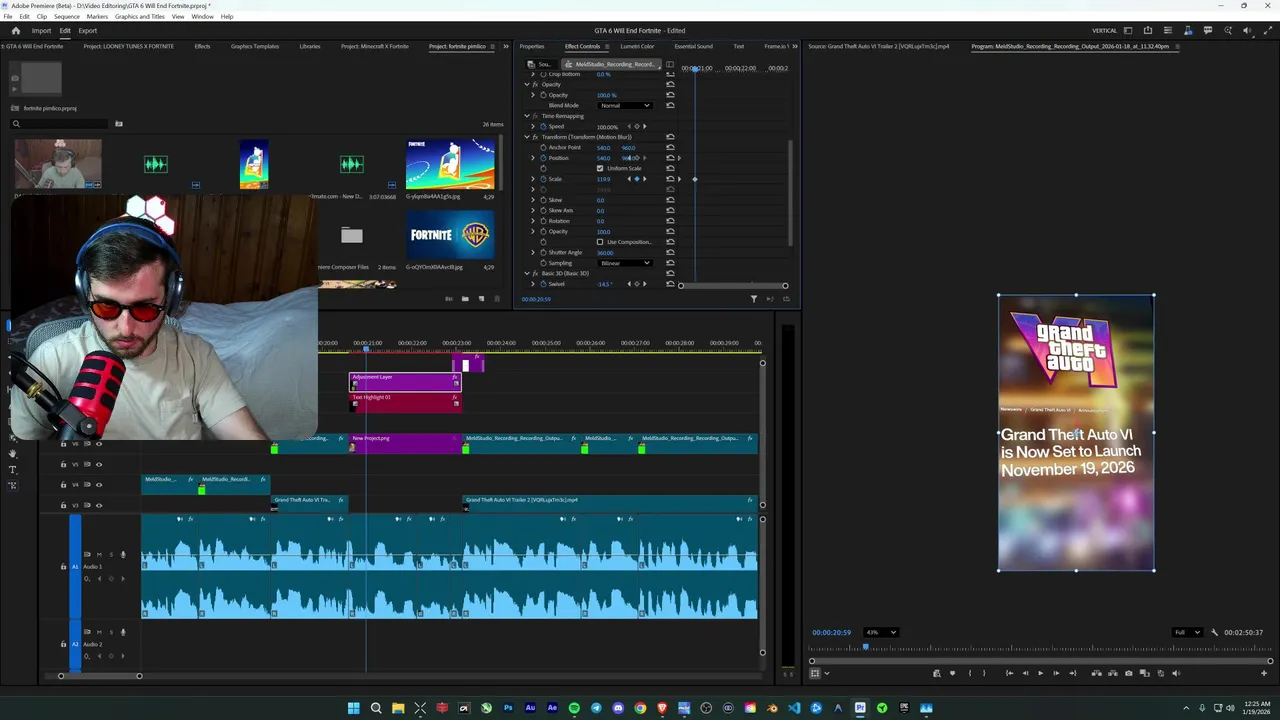Reset the Anchor Point parameter
The image size is (1280, 720).
[670, 147]
